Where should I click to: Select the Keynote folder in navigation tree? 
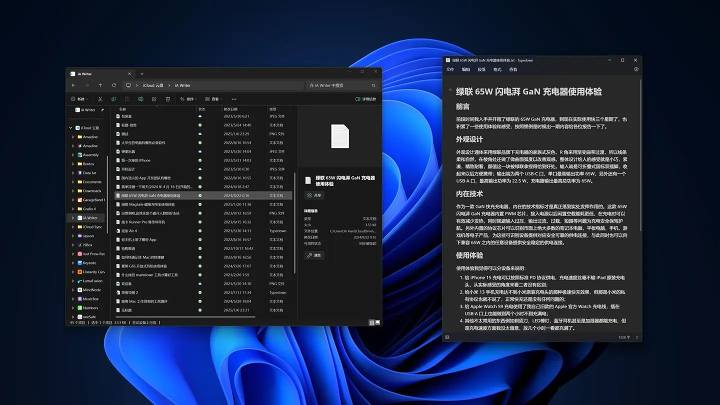87,263
